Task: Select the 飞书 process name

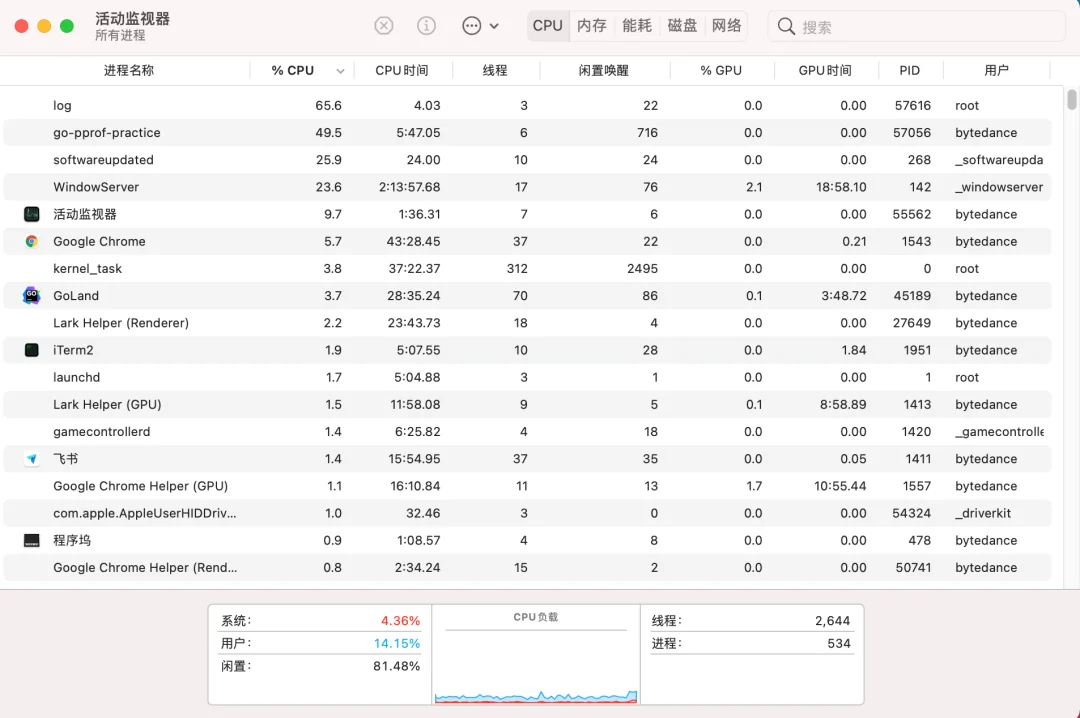Action: [65, 459]
